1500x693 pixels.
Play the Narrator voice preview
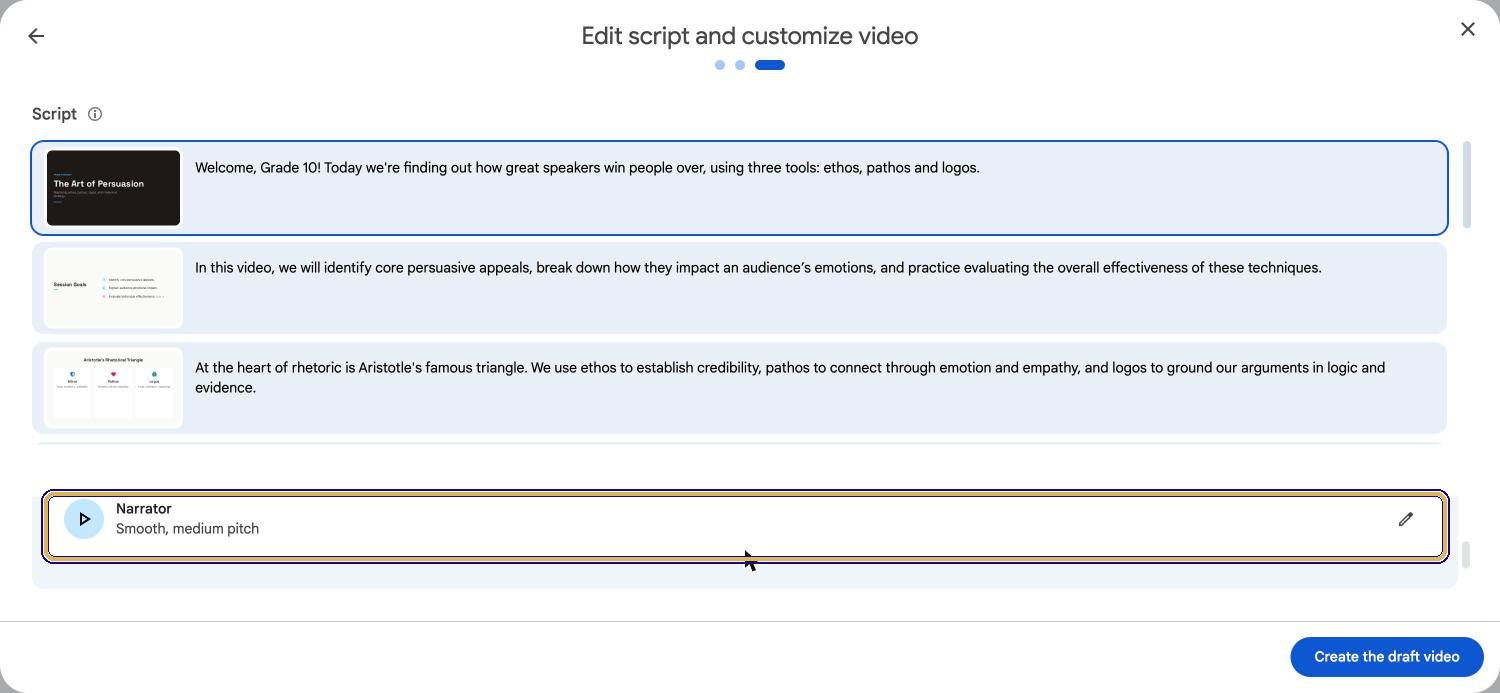pyautogui.click(x=84, y=519)
